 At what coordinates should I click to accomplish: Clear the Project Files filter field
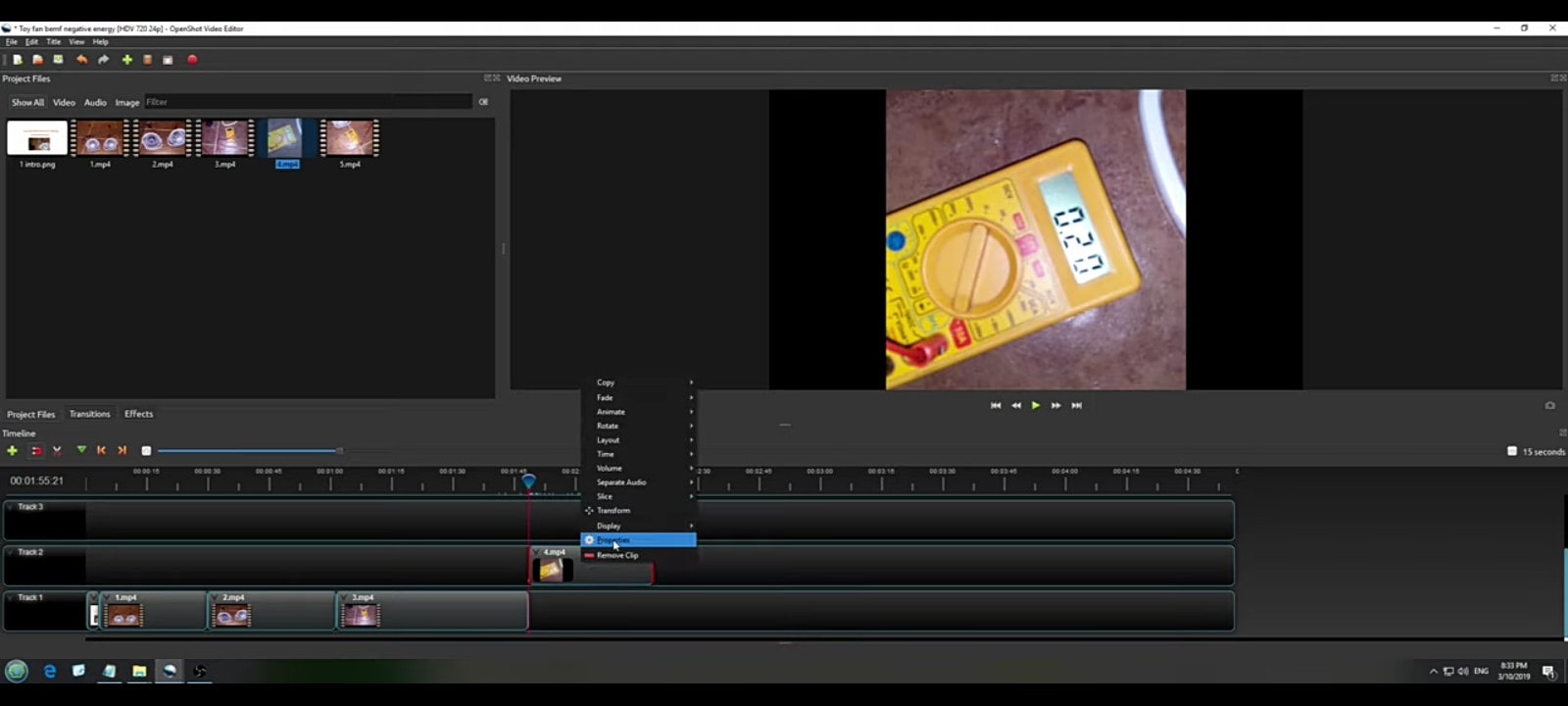[483, 102]
